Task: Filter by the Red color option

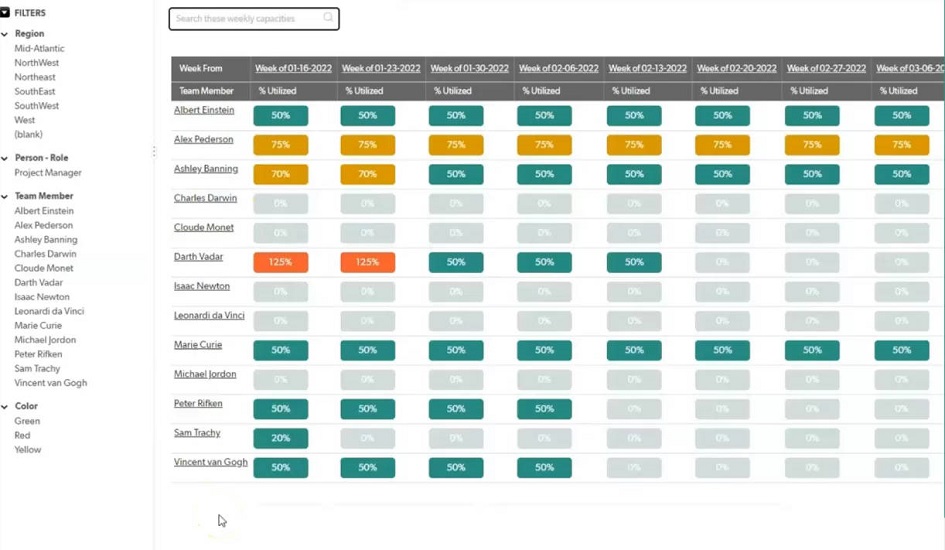Action: [x=22, y=436]
